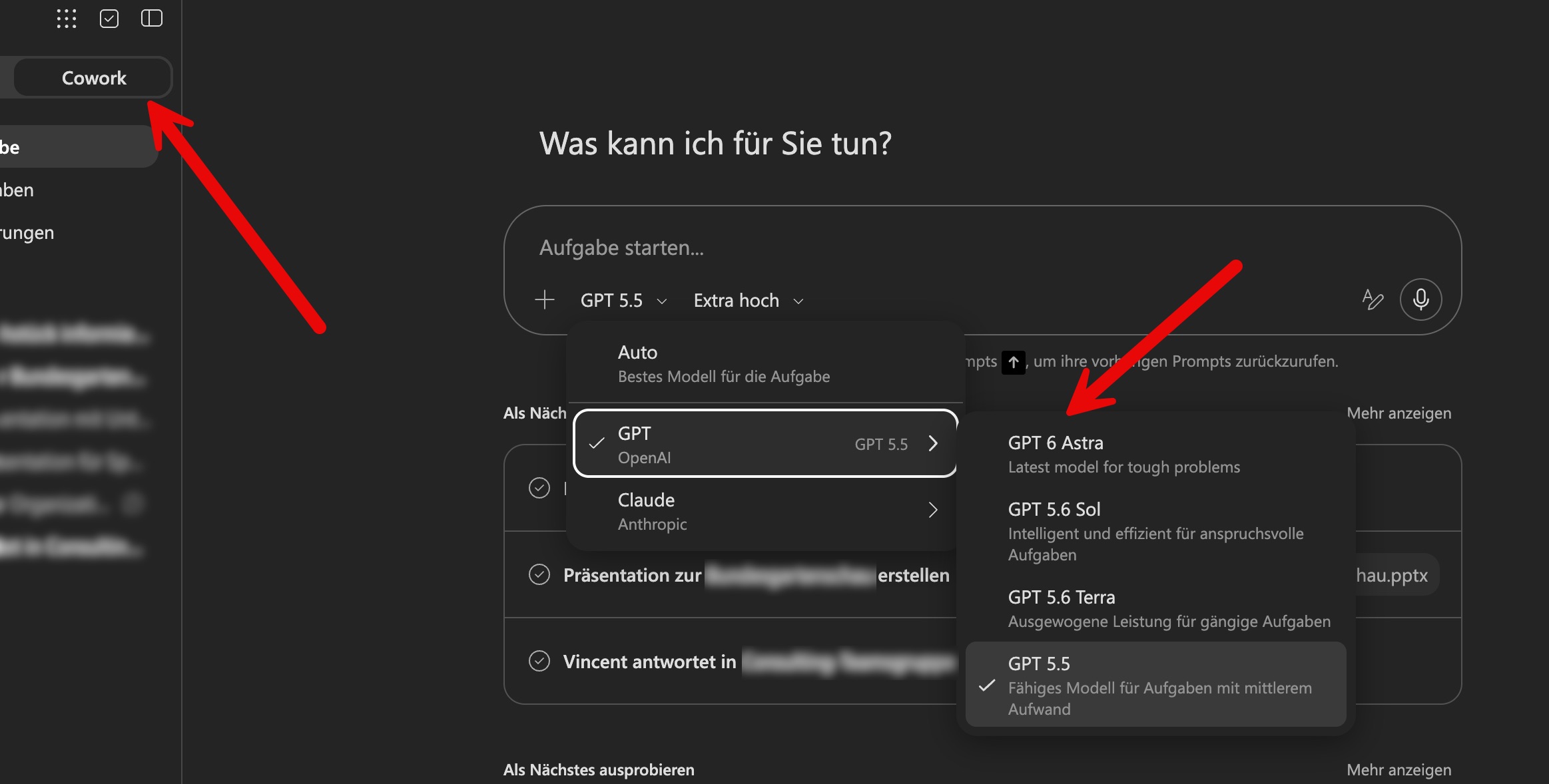
Task: Click lower Mehr anzeigen link
Action: [1398, 770]
